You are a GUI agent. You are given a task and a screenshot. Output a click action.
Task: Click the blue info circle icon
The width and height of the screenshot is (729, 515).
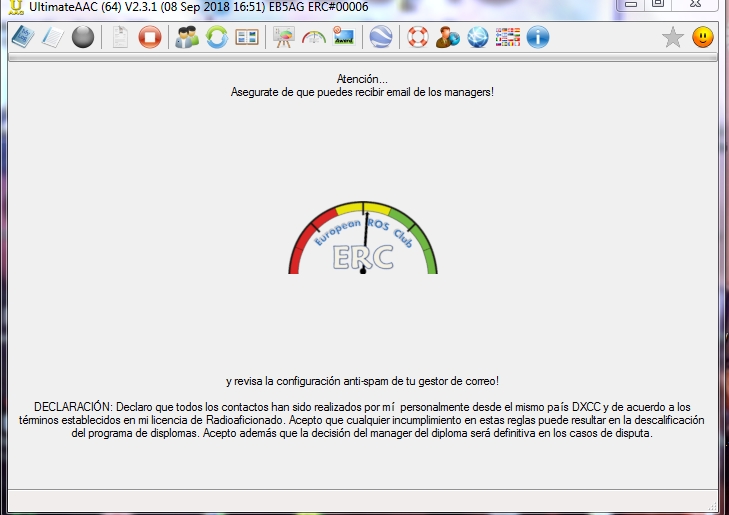[x=538, y=37]
